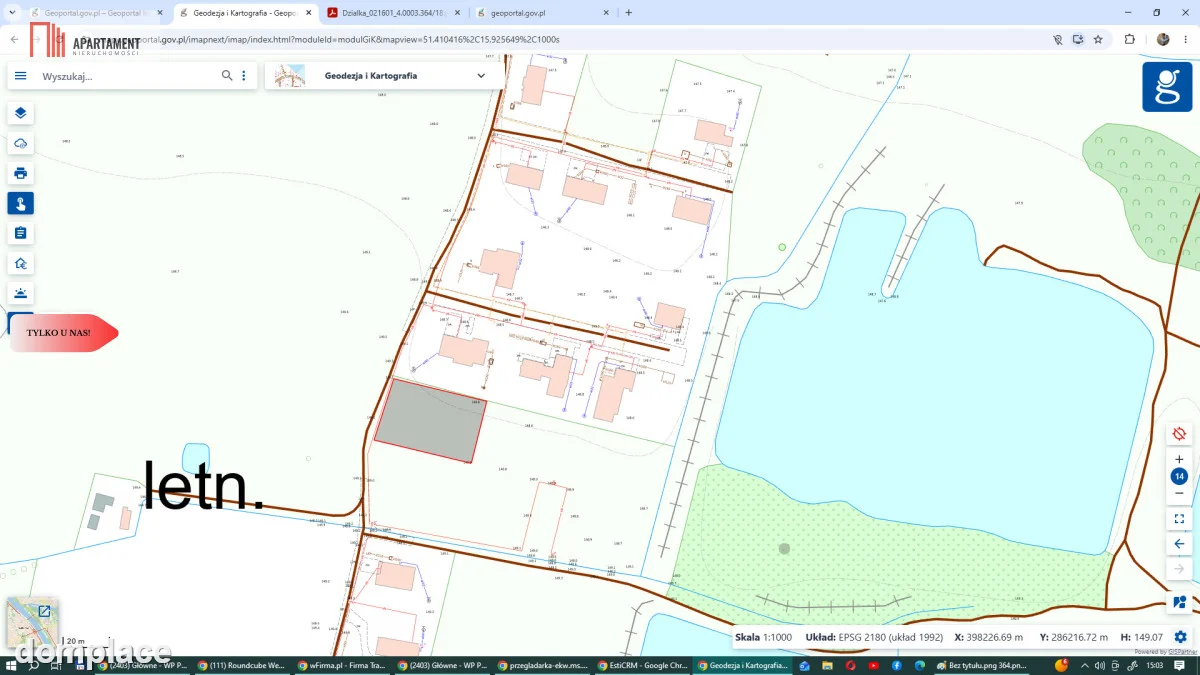Switch to Dzialka_021601 PDF tab
Viewport: 1200px width, 675px height.
pos(392,13)
